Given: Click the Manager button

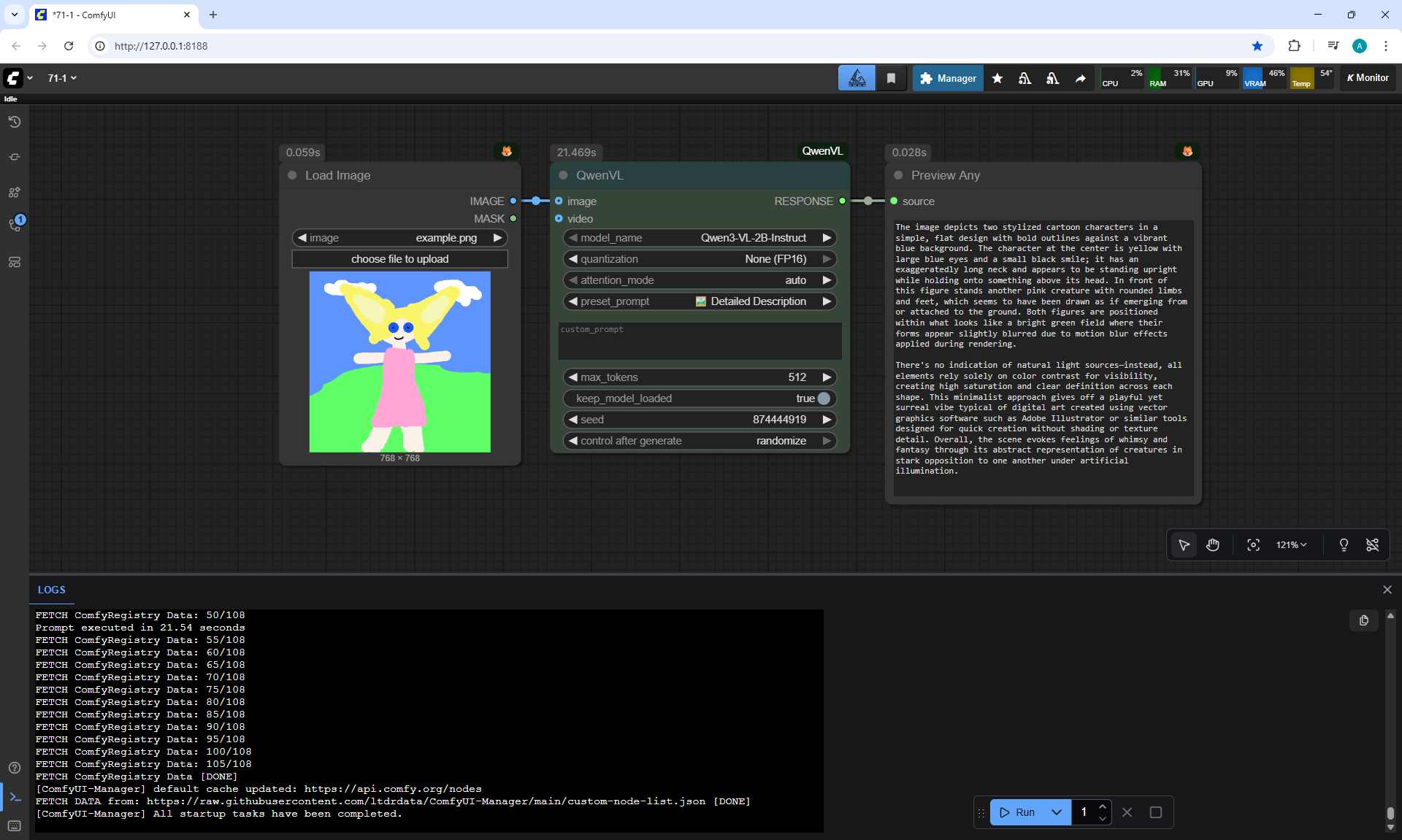Looking at the screenshot, I should point(948,78).
